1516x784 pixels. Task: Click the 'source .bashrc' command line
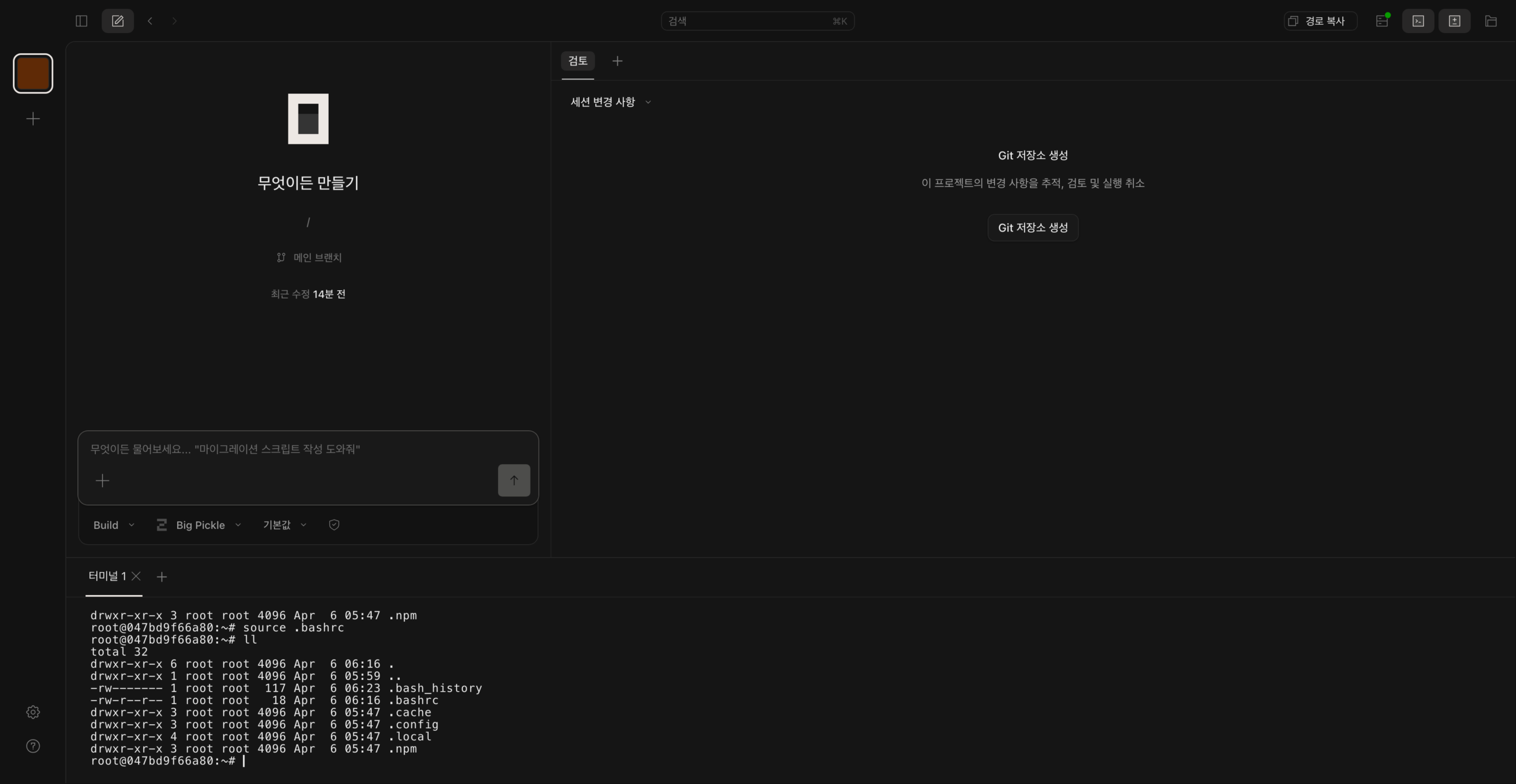(217, 628)
